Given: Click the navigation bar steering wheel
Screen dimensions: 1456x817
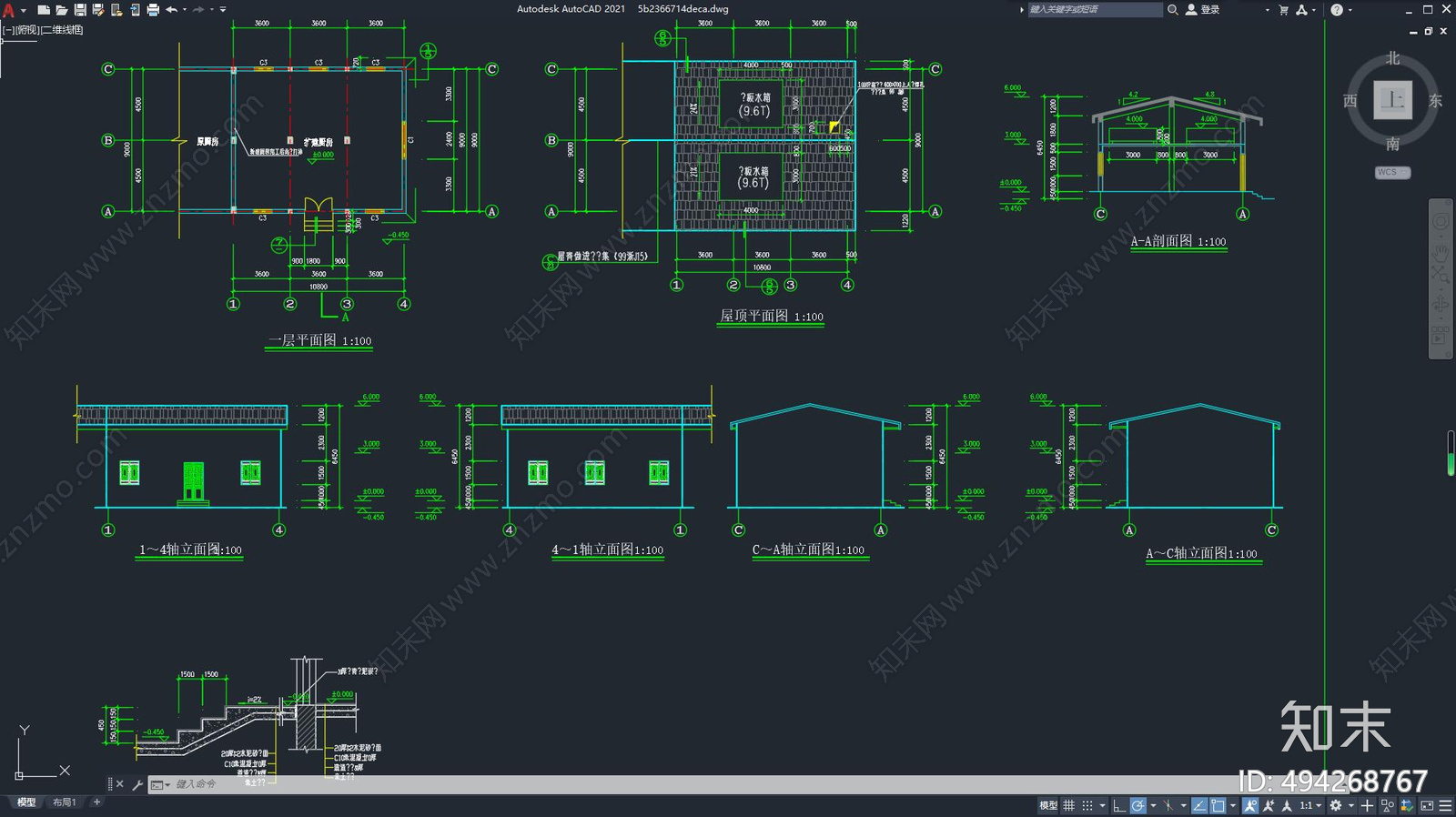Looking at the screenshot, I should click(x=1441, y=221).
